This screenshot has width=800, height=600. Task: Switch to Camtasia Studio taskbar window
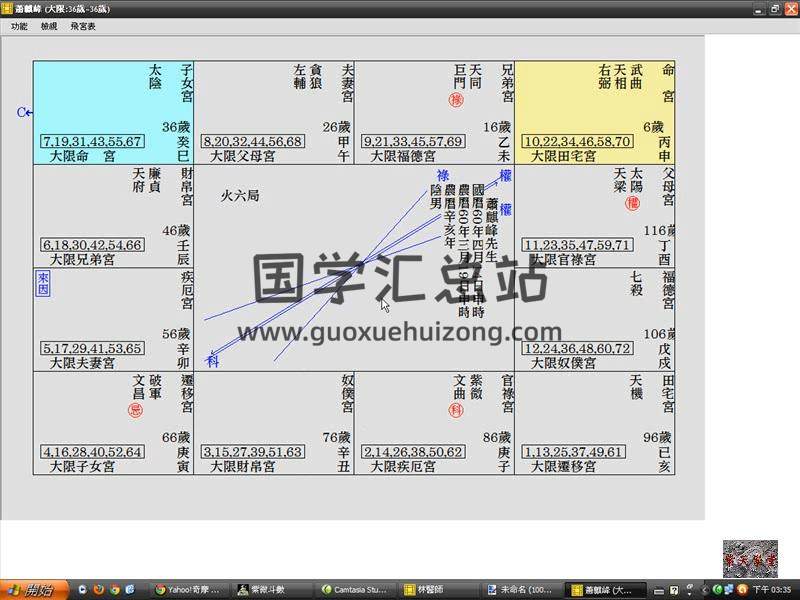pos(353,590)
